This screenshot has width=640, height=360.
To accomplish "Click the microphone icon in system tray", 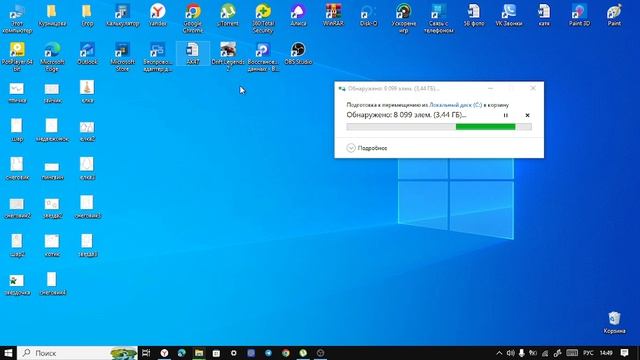I will pos(522,353).
